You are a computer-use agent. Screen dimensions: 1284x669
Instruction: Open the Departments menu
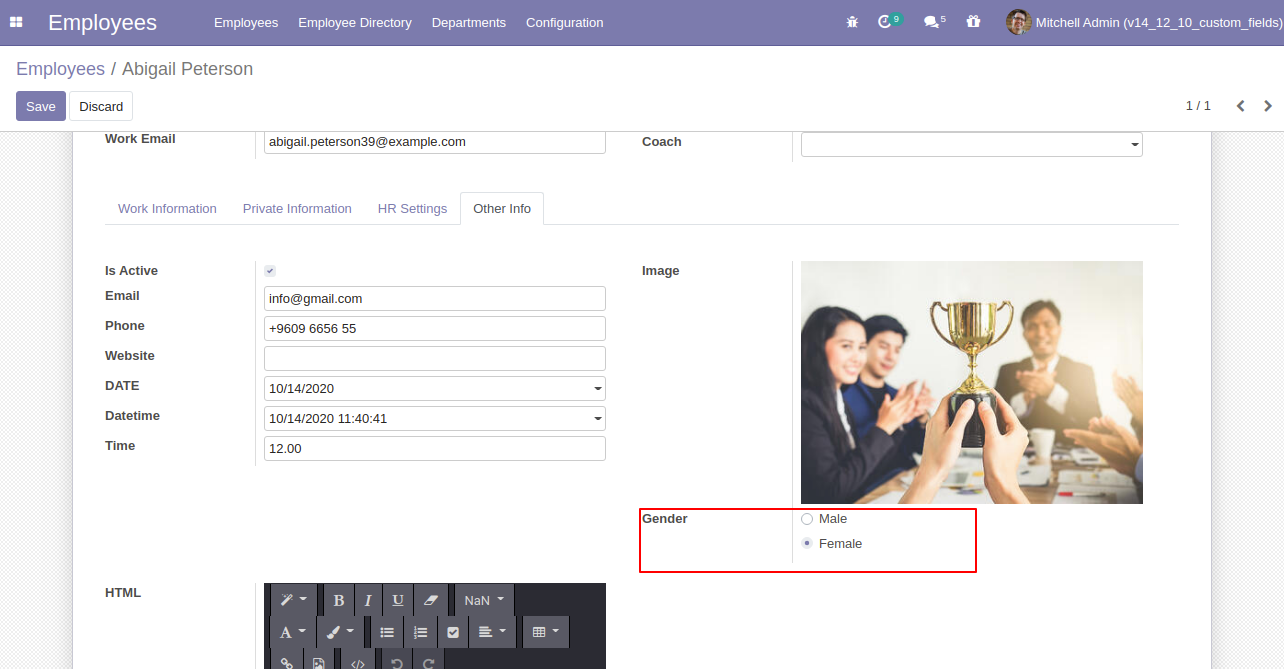click(x=469, y=22)
